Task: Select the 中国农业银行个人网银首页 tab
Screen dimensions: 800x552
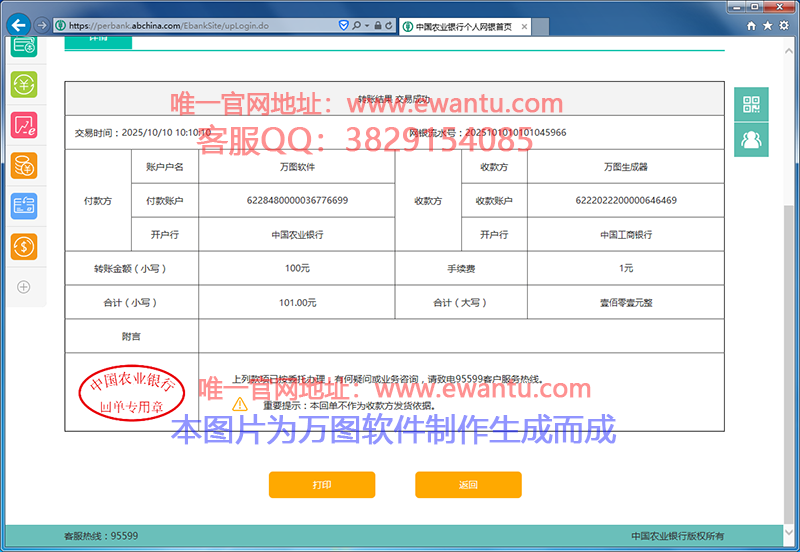Action: [465, 27]
